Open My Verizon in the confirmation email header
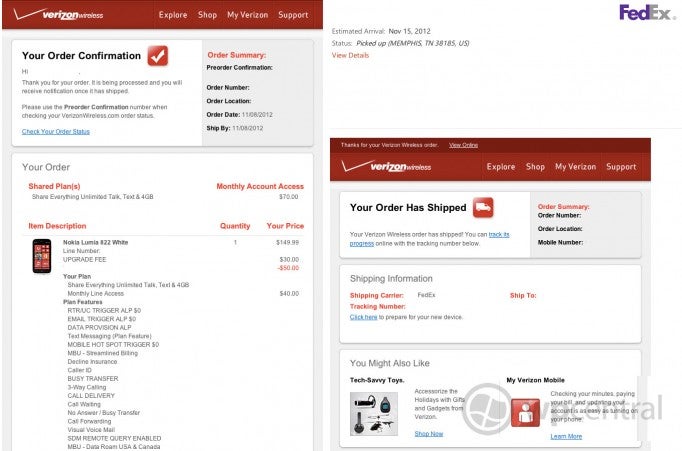 (x=247, y=15)
